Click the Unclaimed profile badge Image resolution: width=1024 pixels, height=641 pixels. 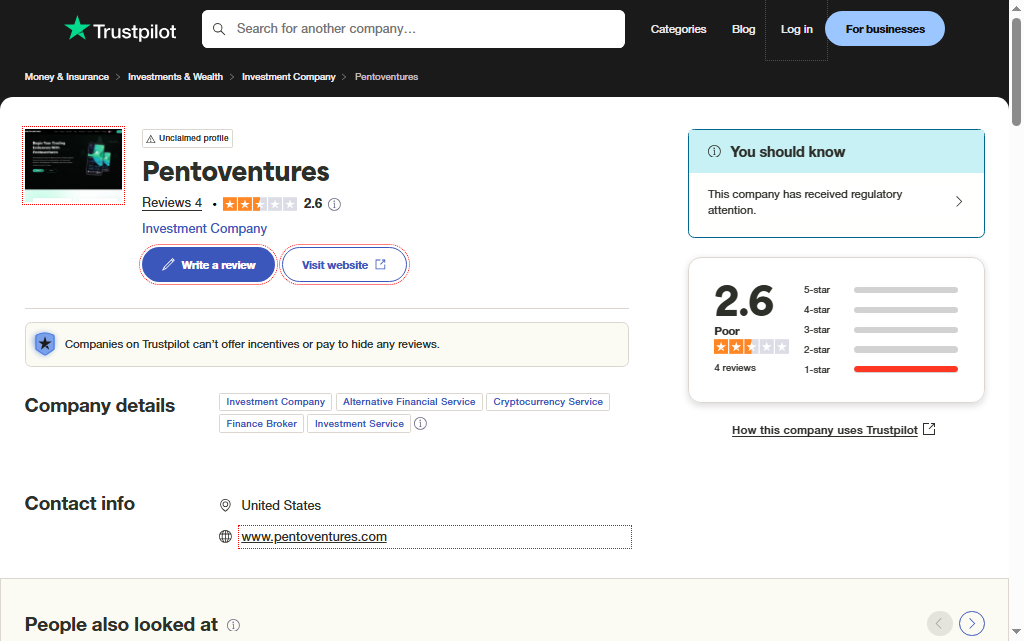point(187,138)
